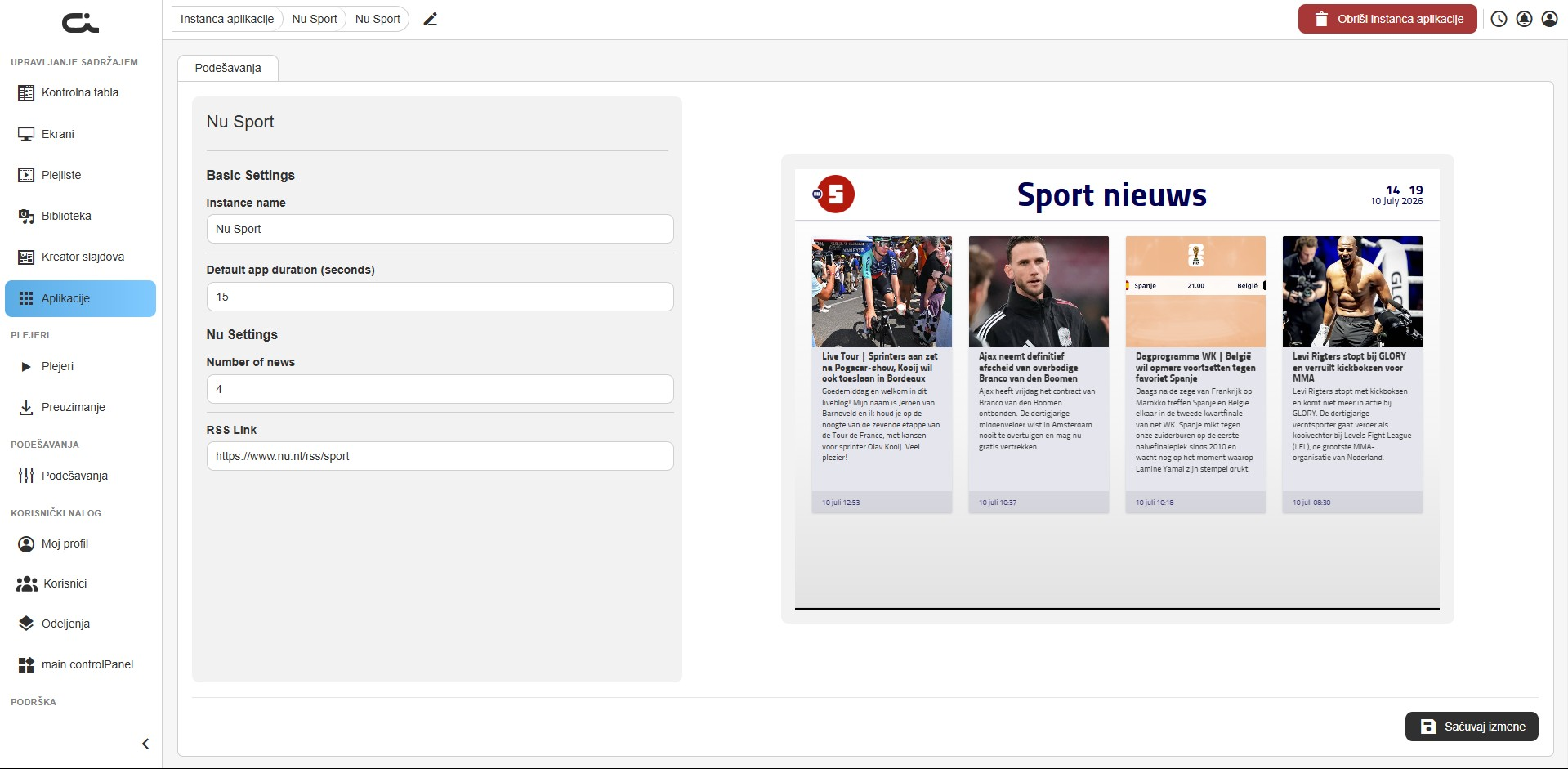Click the red NU sport logo in preview

point(834,194)
